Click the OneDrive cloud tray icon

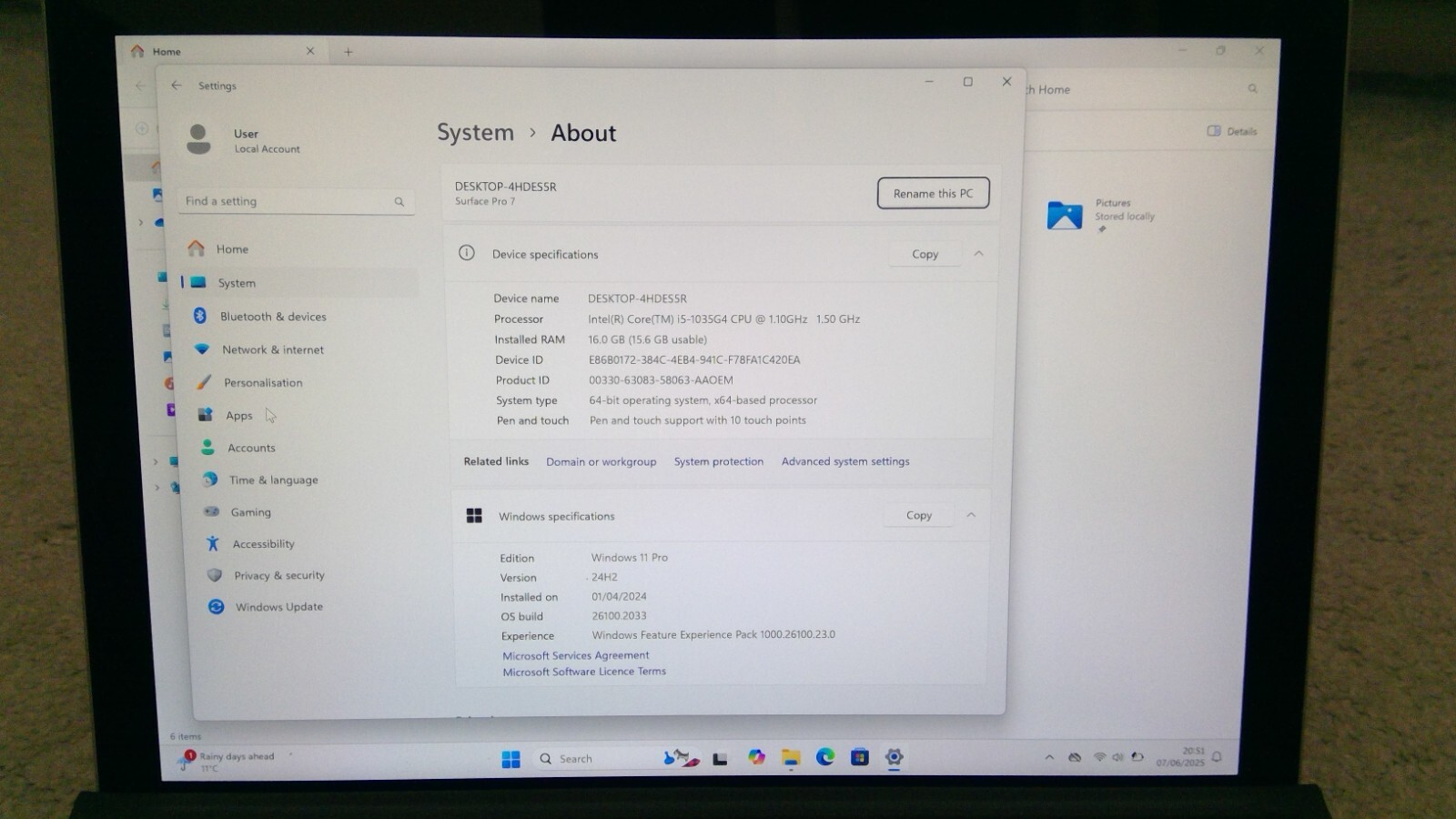(1075, 757)
